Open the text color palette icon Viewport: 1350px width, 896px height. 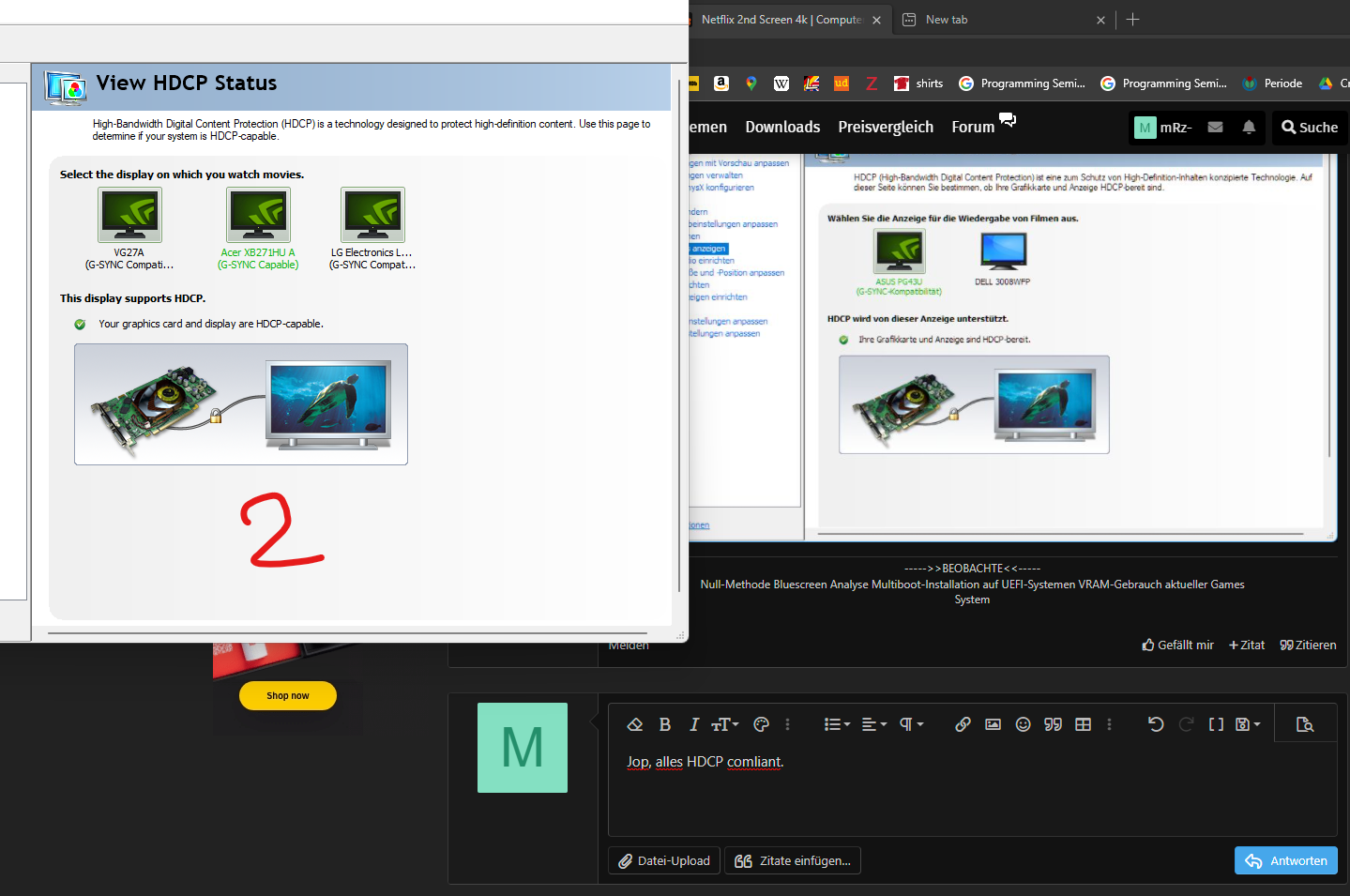[x=762, y=724]
